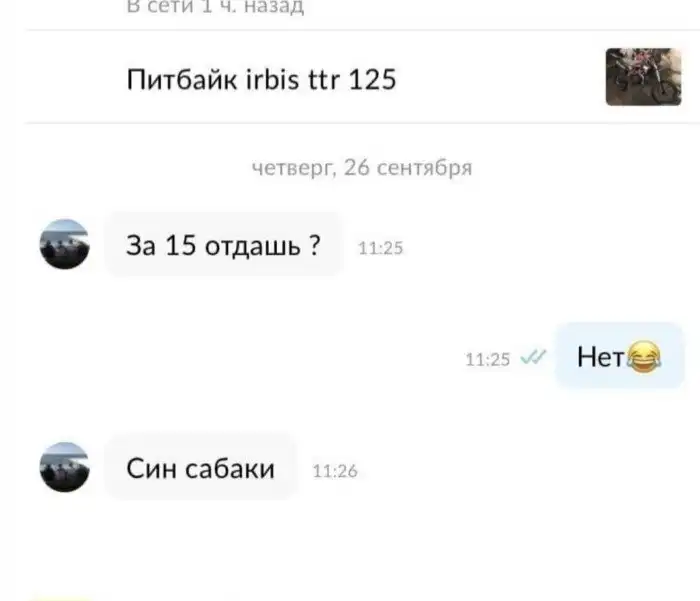This screenshot has height=601, width=700.
Task: Select the "За 15 отдашь ?" message bubble
Action: (224, 245)
